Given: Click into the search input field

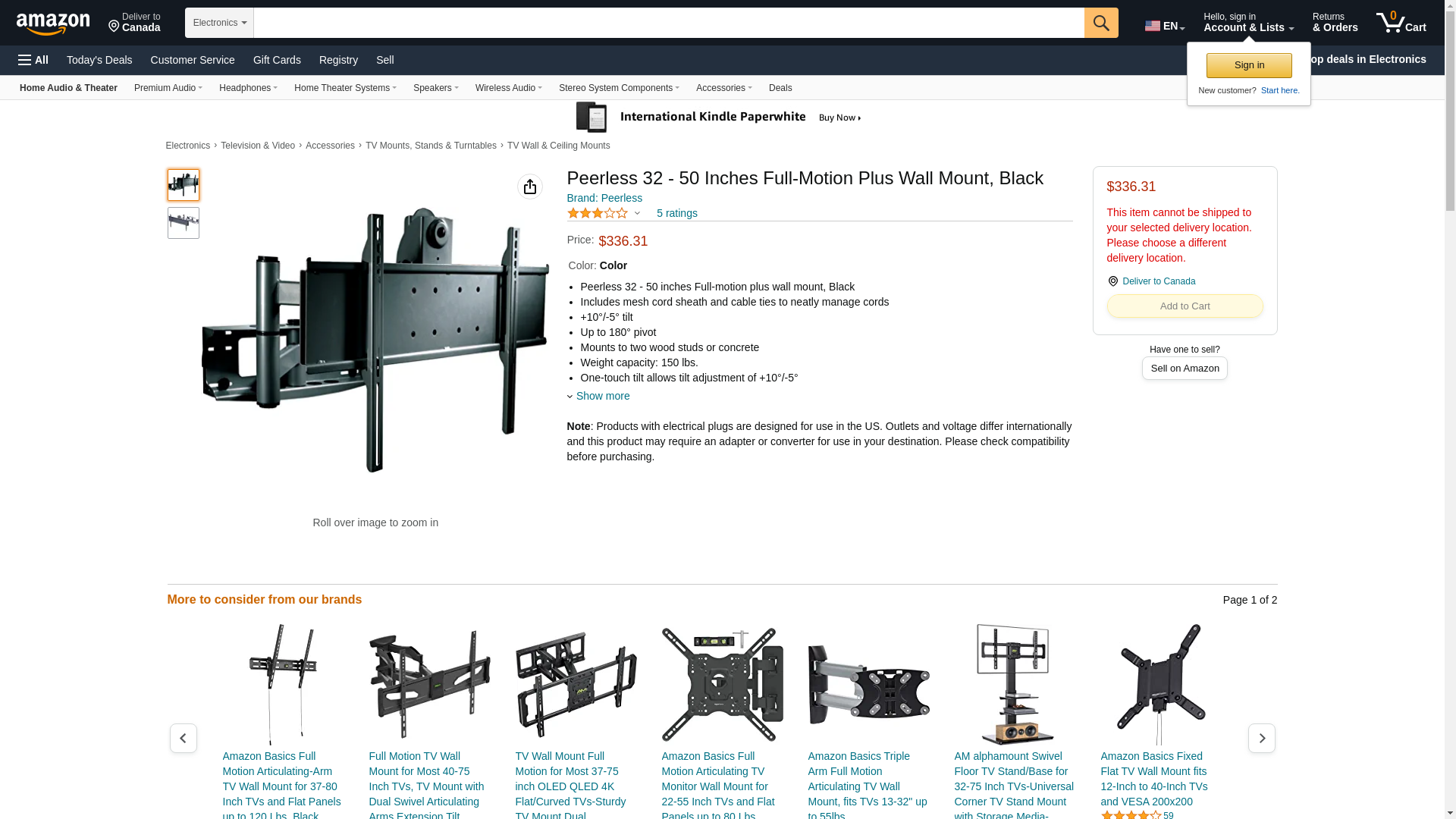Looking at the screenshot, I should pyautogui.click(x=669, y=23).
